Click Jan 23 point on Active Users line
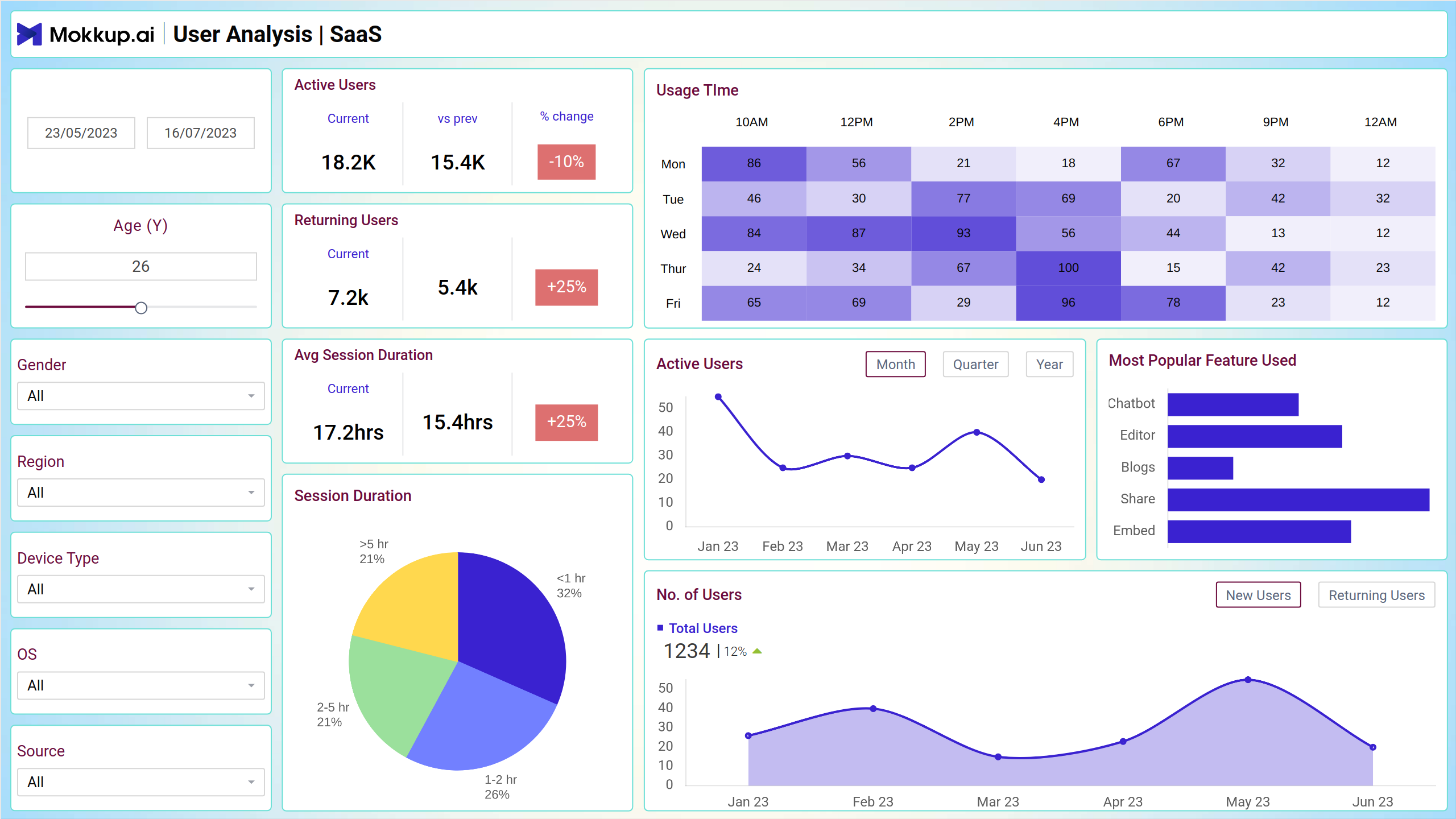The height and width of the screenshot is (819, 1456). [x=718, y=396]
